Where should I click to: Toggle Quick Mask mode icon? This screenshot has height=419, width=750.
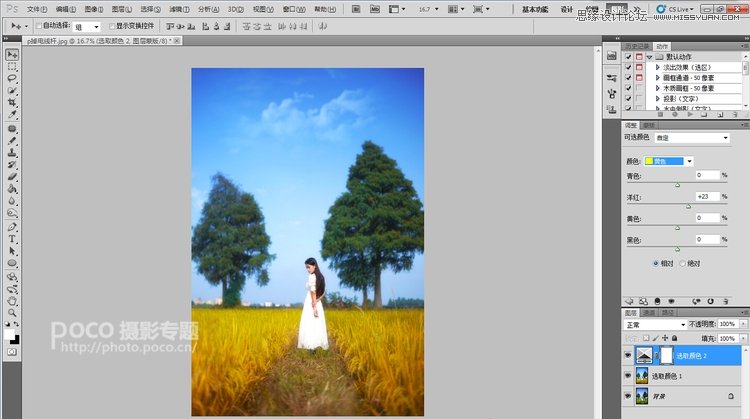[x=12, y=352]
